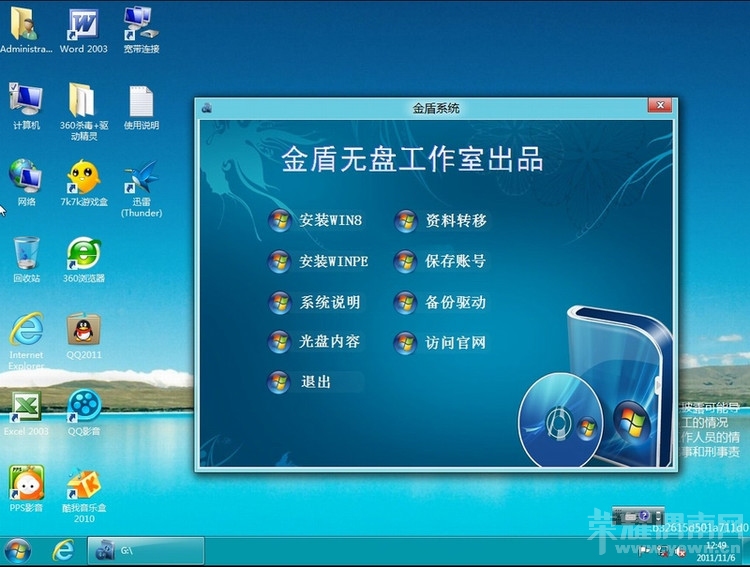Choose the 资料转移 option

pyautogui.click(x=455, y=221)
